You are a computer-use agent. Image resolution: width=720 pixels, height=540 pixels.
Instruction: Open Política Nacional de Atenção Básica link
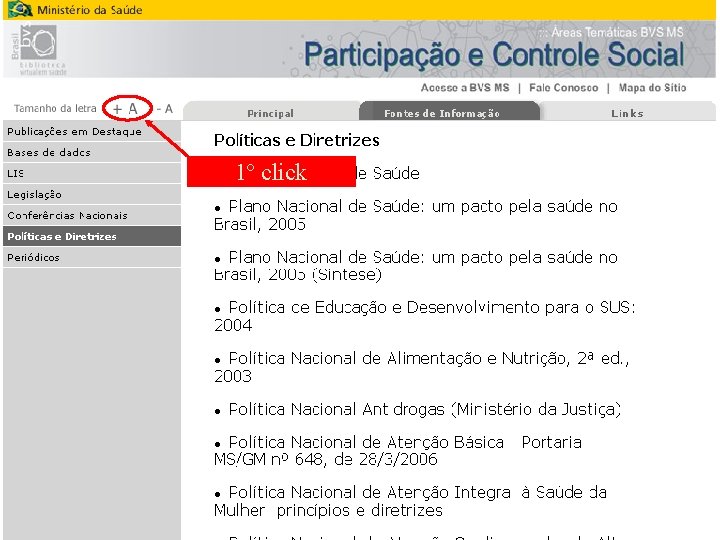point(398,450)
